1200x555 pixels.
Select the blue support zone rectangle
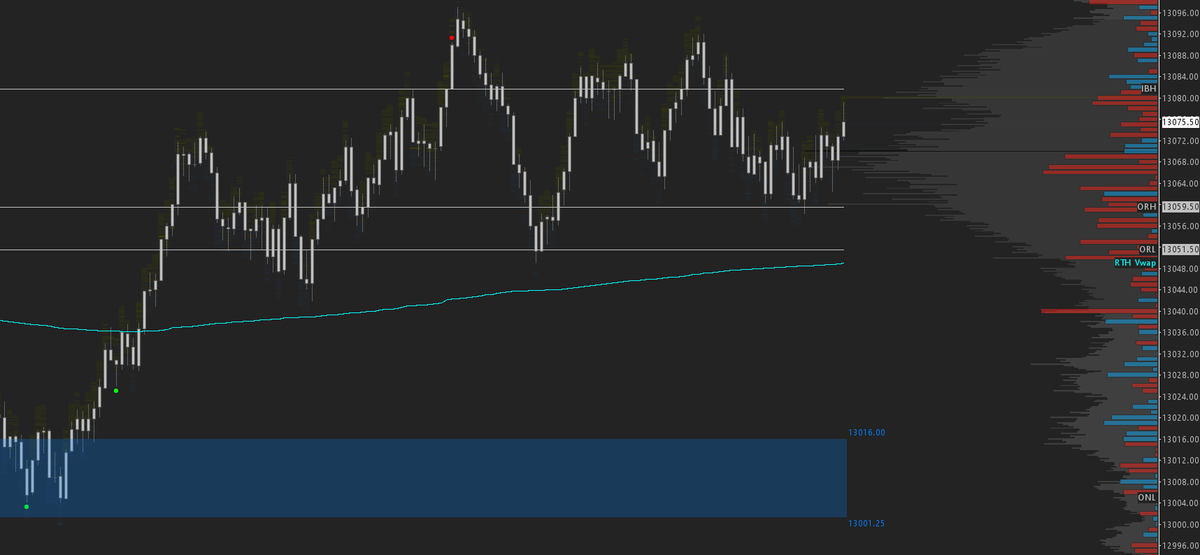[423, 477]
